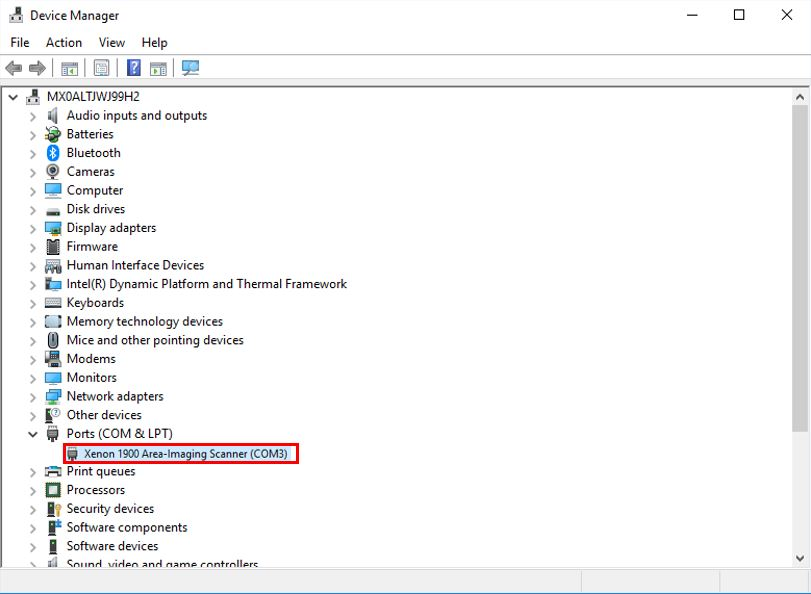Select the Keyboards category
This screenshot has width=811, height=594.
click(95, 303)
